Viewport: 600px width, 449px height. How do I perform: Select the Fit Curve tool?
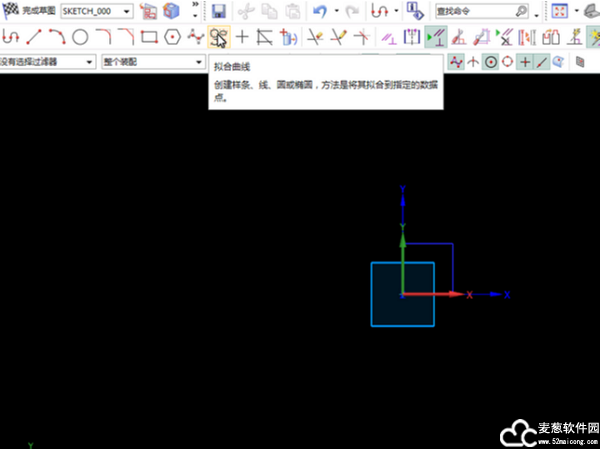[x=218, y=38]
